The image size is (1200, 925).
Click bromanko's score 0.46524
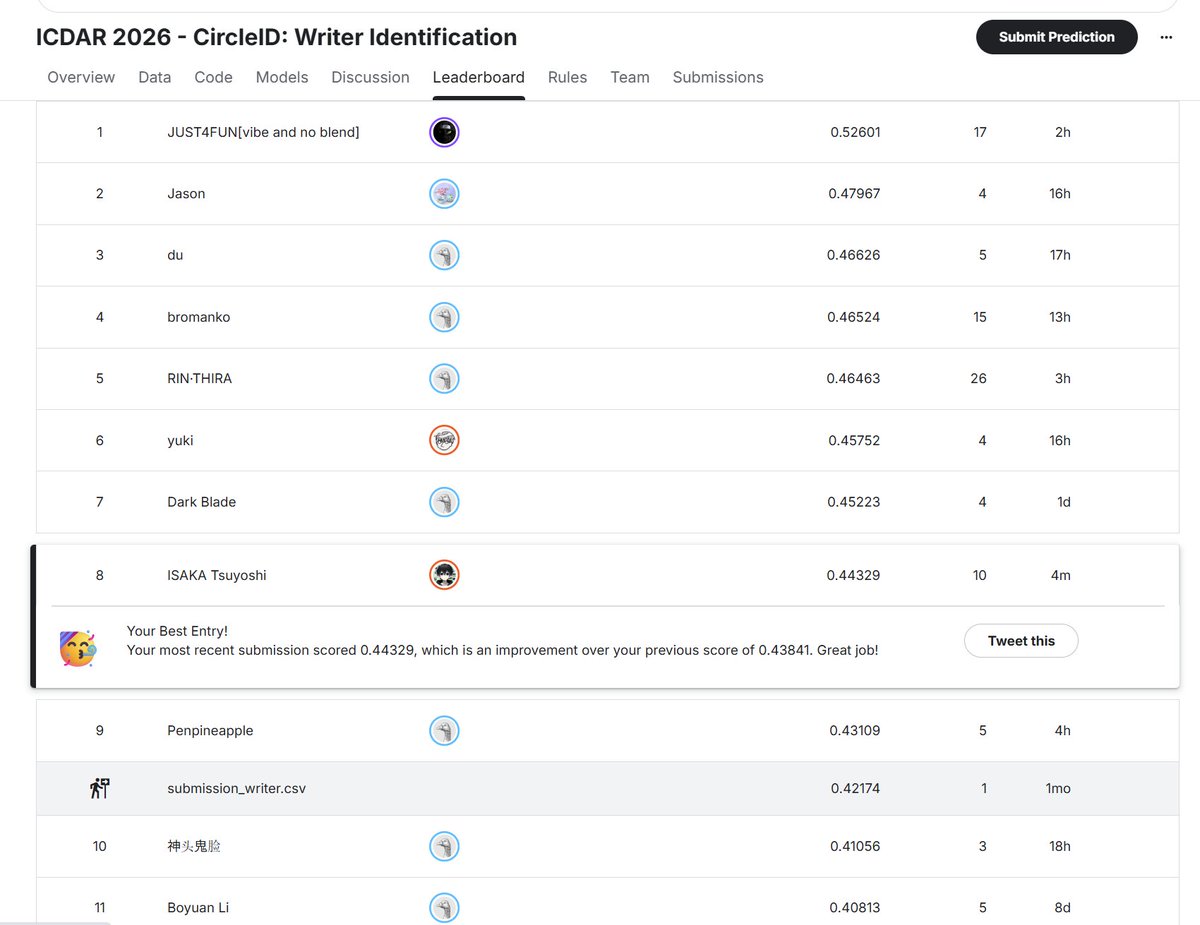coord(854,317)
